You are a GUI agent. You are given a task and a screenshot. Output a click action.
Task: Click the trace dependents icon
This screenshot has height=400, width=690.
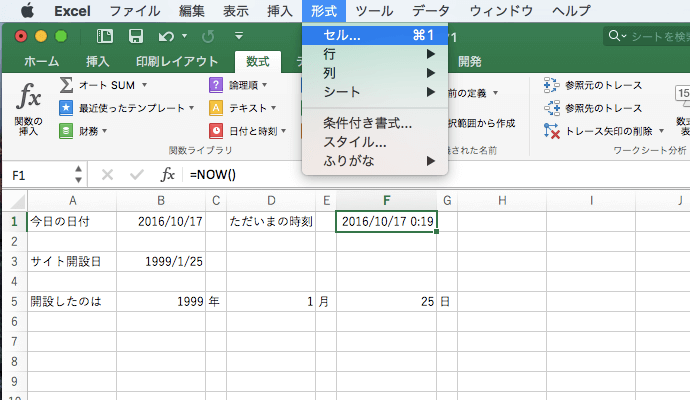pos(551,108)
